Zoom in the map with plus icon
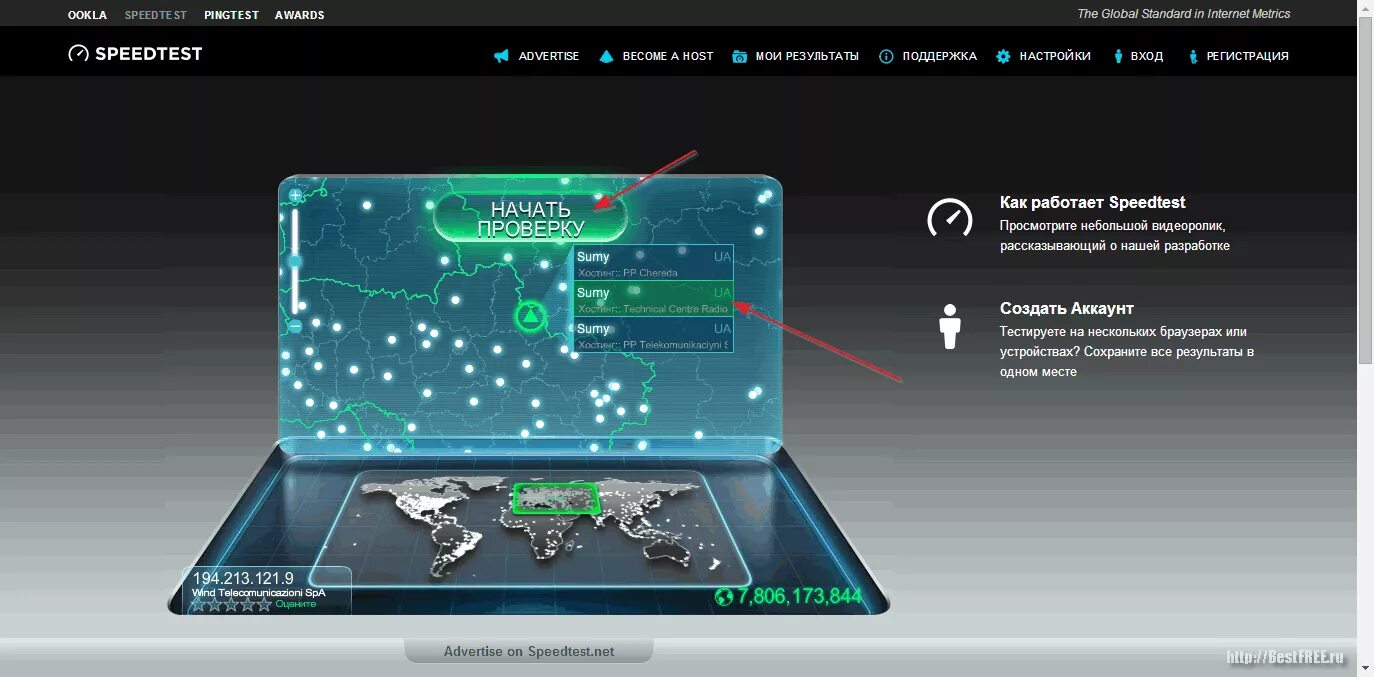Image resolution: width=1374 pixels, height=677 pixels. 295,195
